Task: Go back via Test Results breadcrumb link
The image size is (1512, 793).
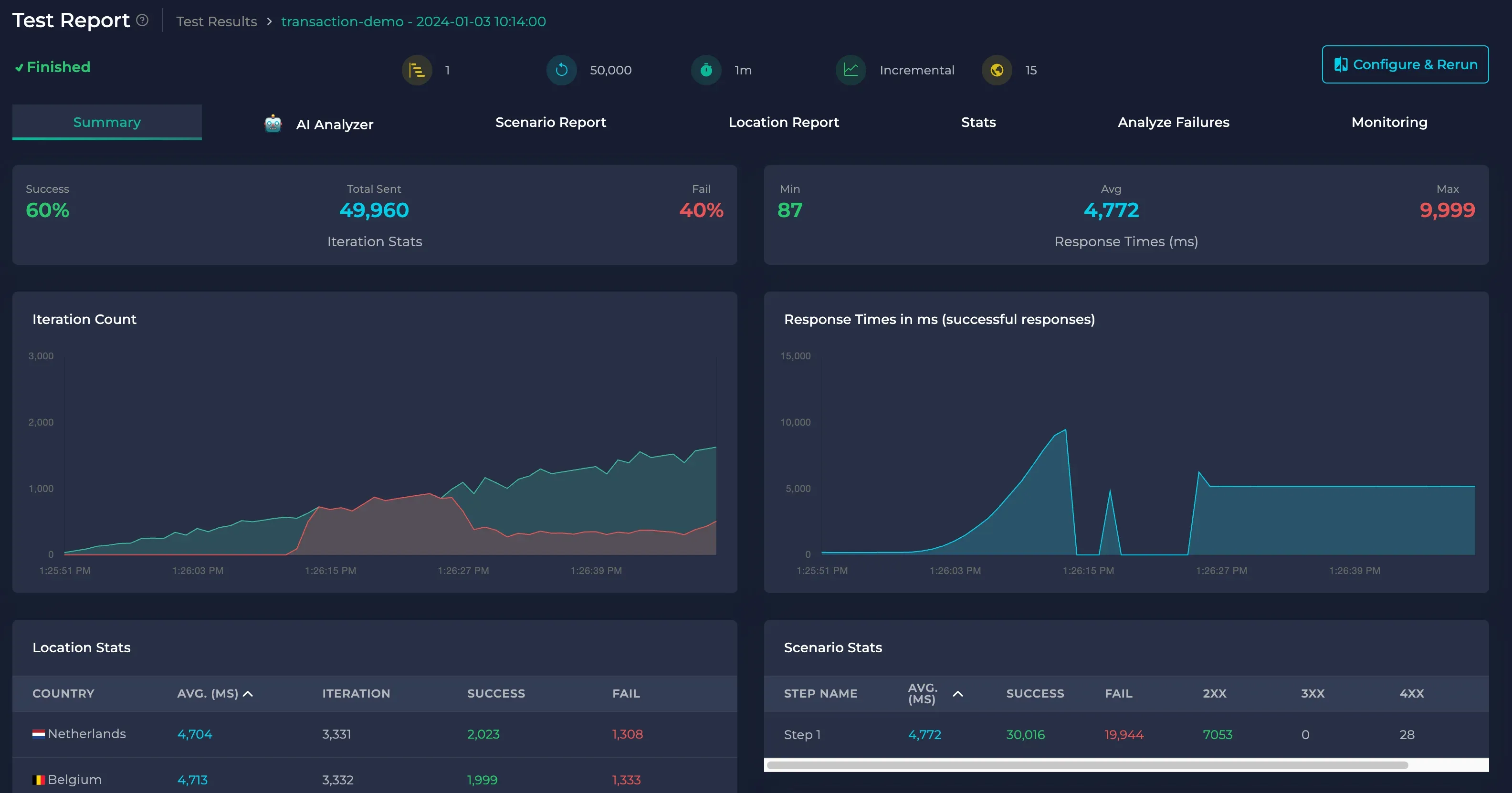Action: (217, 22)
